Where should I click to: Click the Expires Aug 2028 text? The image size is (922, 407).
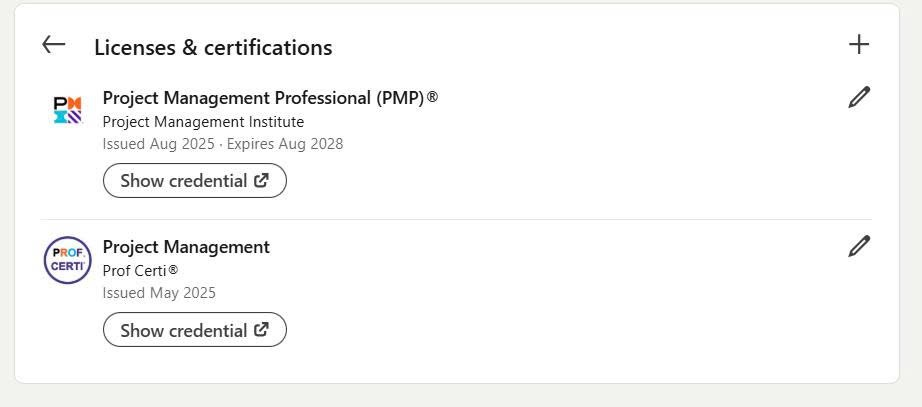coord(285,144)
